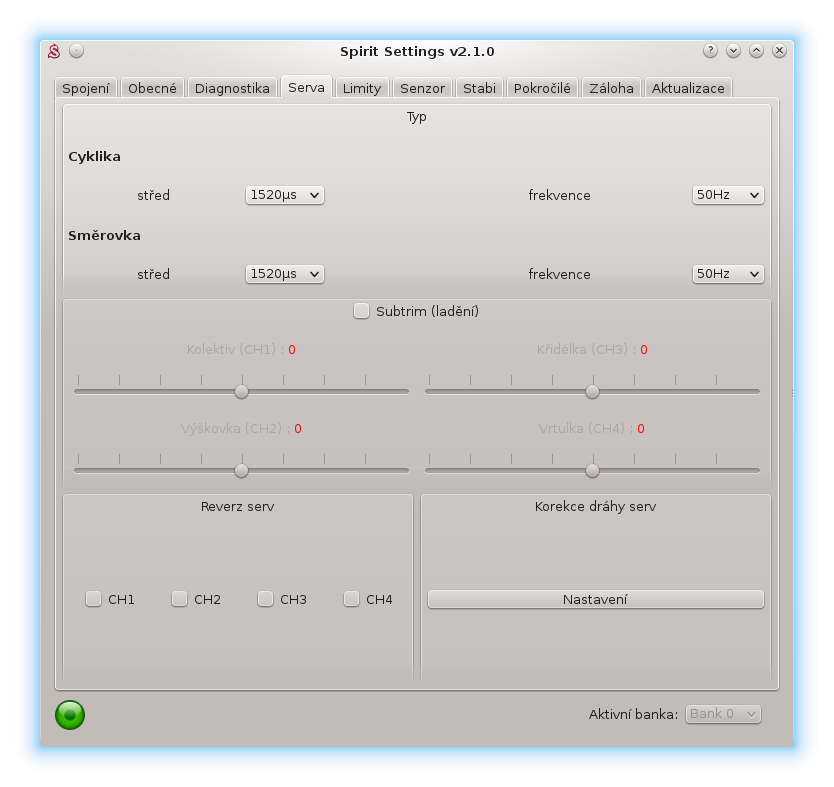
Task: Click the green connection status indicator
Action: [x=70, y=714]
